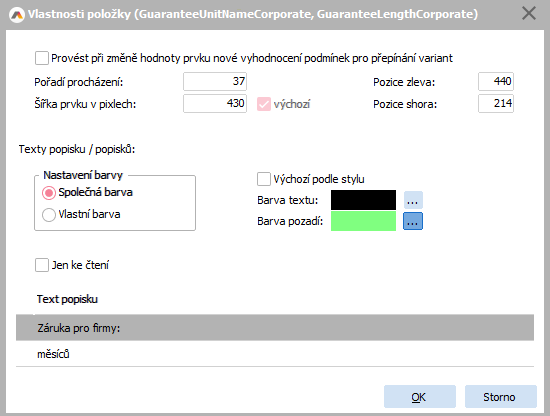Cancel with the Storno button
The height and width of the screenshot is (416, 550).
click(x=501, y=397)
